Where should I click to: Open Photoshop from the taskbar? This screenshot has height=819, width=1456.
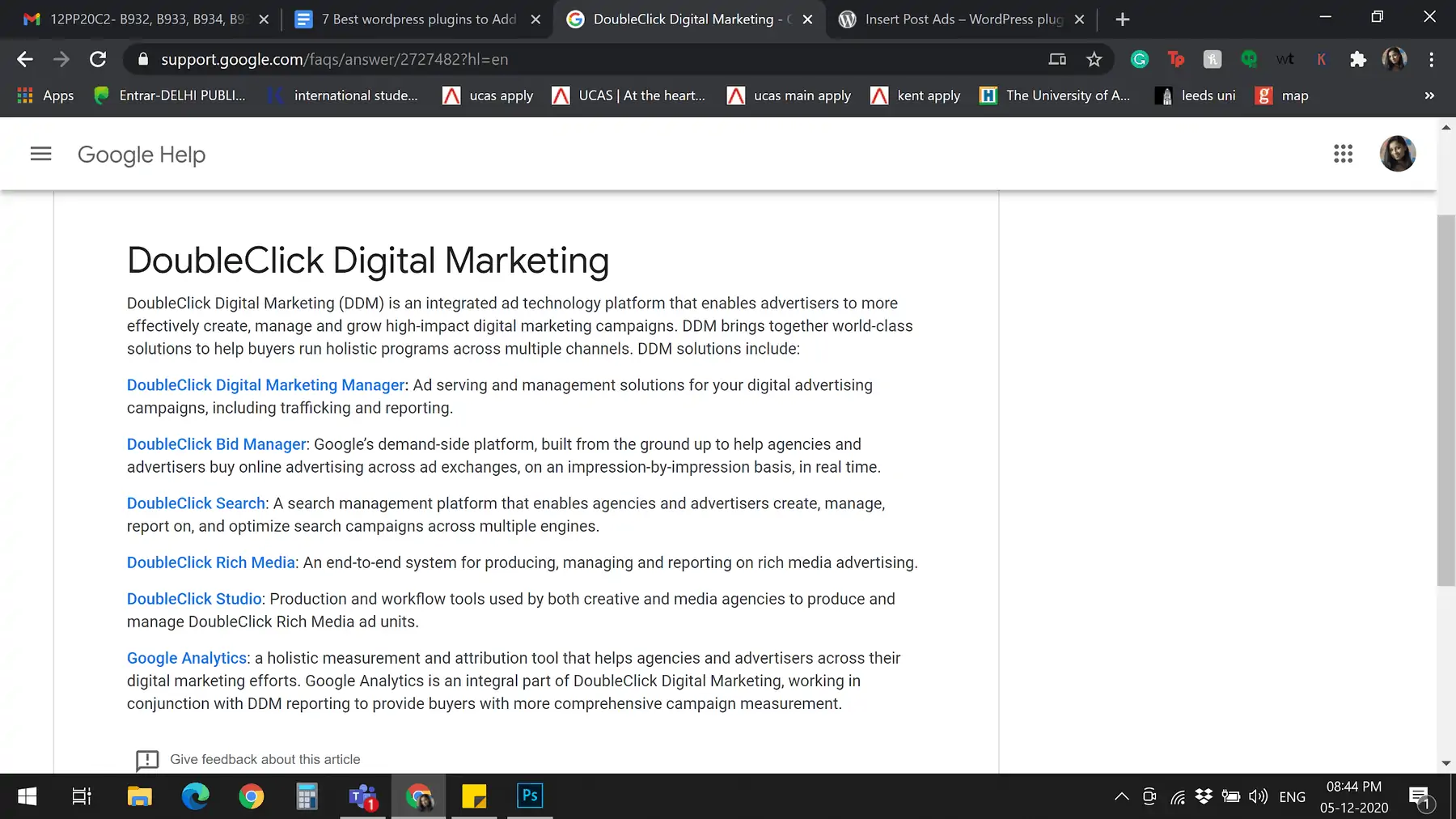[530, 796]
